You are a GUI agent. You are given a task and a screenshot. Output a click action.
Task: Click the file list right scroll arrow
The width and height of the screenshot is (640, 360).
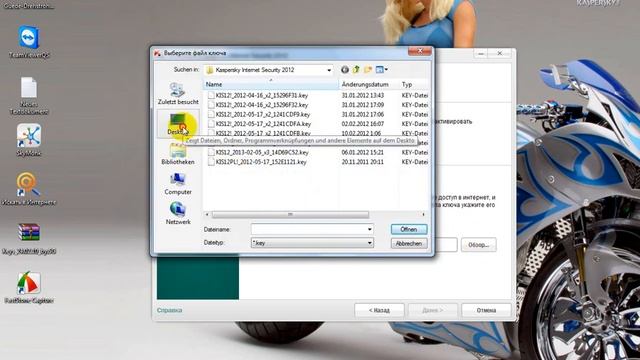pyautogui.click(x=423, y=214)
